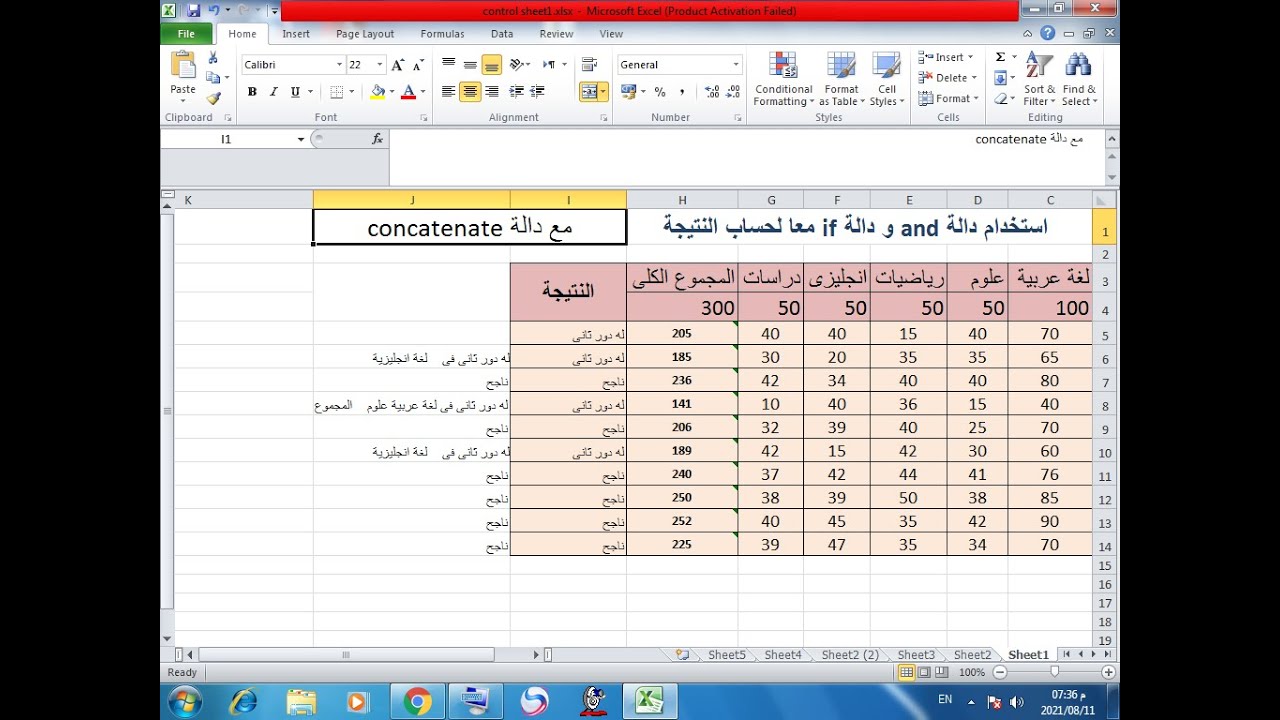Toggle Middle Align
This screenshot has width=1280, height=720.
coord(469,65)
